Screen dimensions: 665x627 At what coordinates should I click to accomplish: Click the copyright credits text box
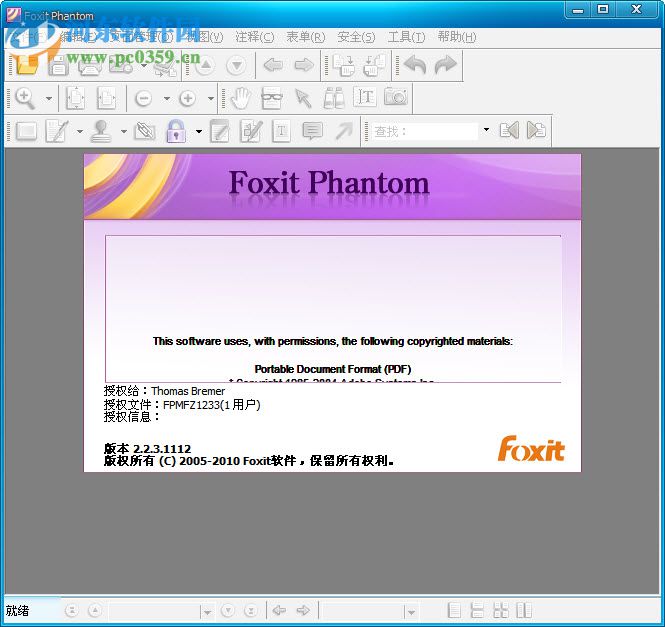click(x=333, y=309)
